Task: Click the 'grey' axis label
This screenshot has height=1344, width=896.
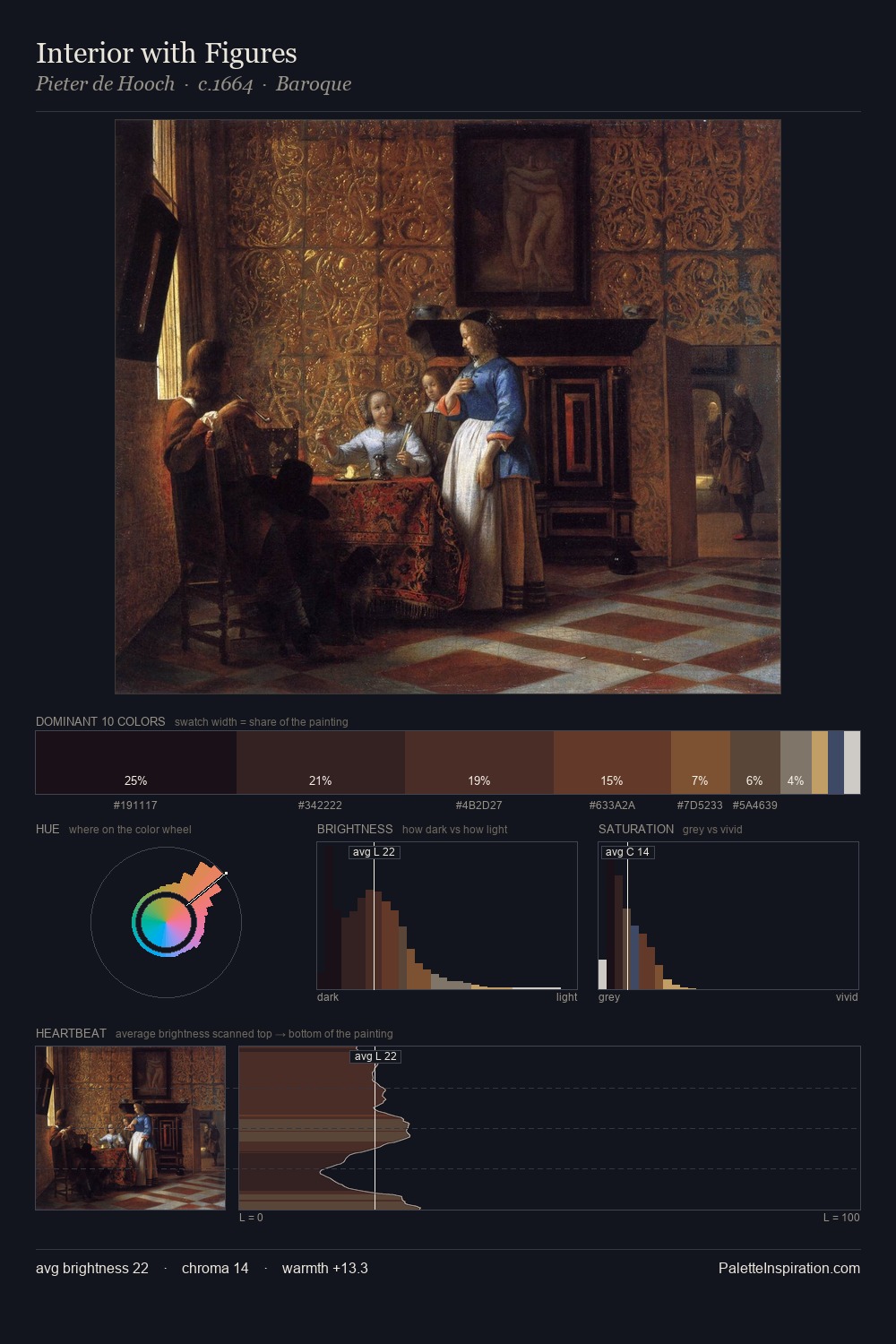Action: (x=609, y=997)
